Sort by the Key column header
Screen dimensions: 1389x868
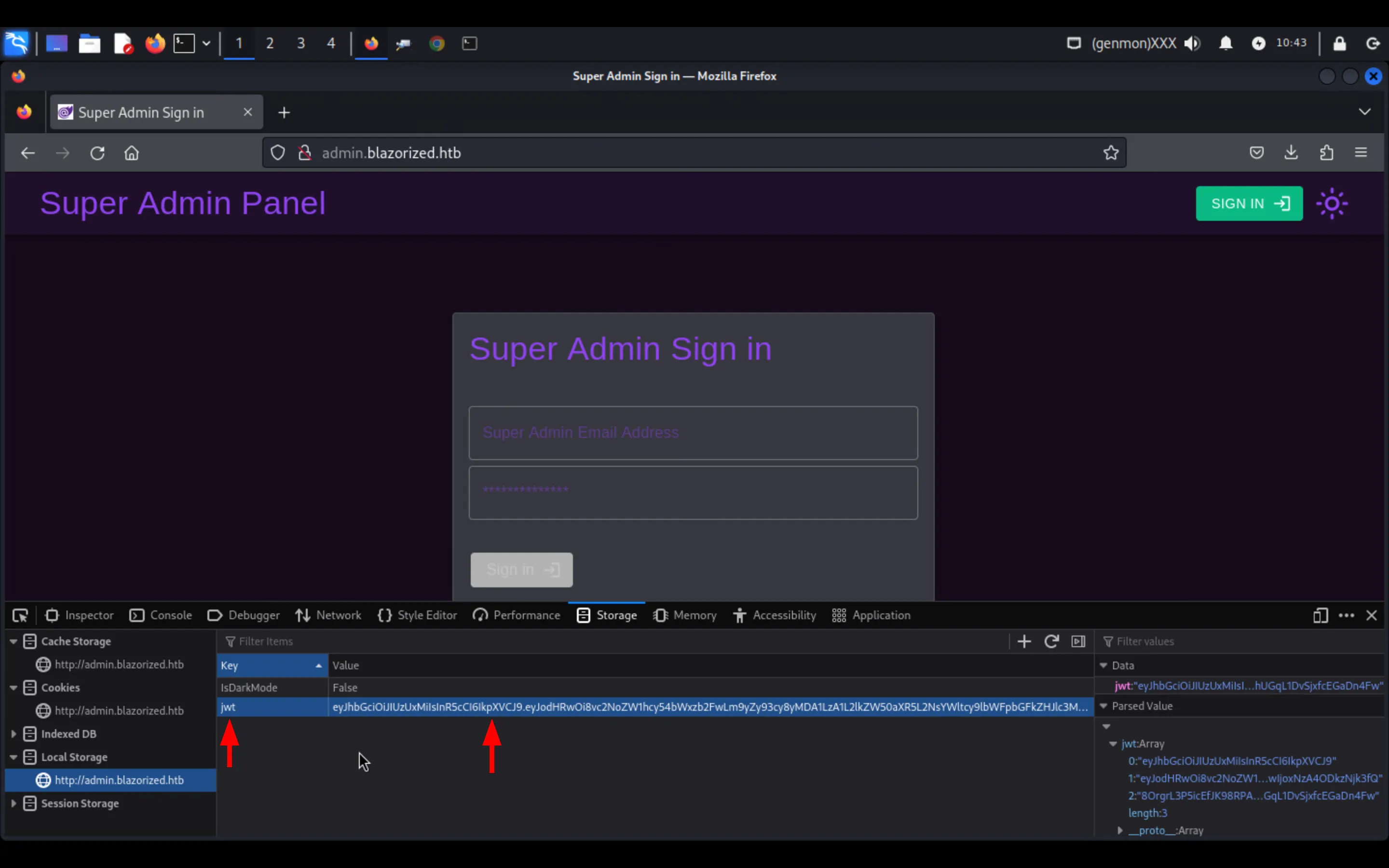click(272, 665)
